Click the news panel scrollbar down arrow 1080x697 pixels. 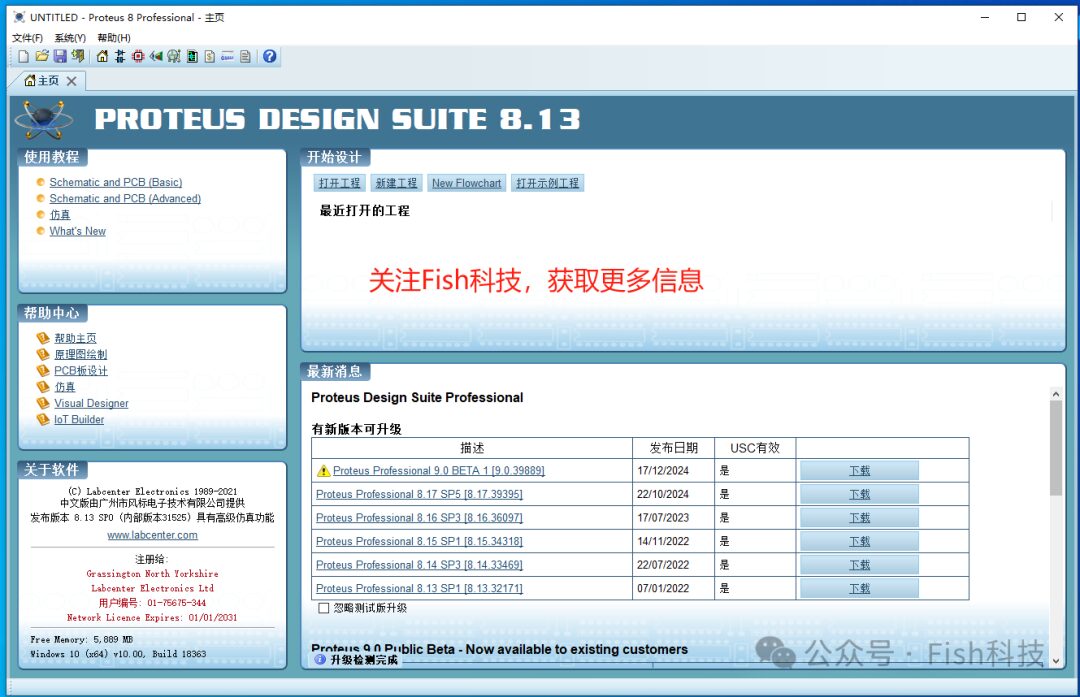click(x=1056, y=661)
